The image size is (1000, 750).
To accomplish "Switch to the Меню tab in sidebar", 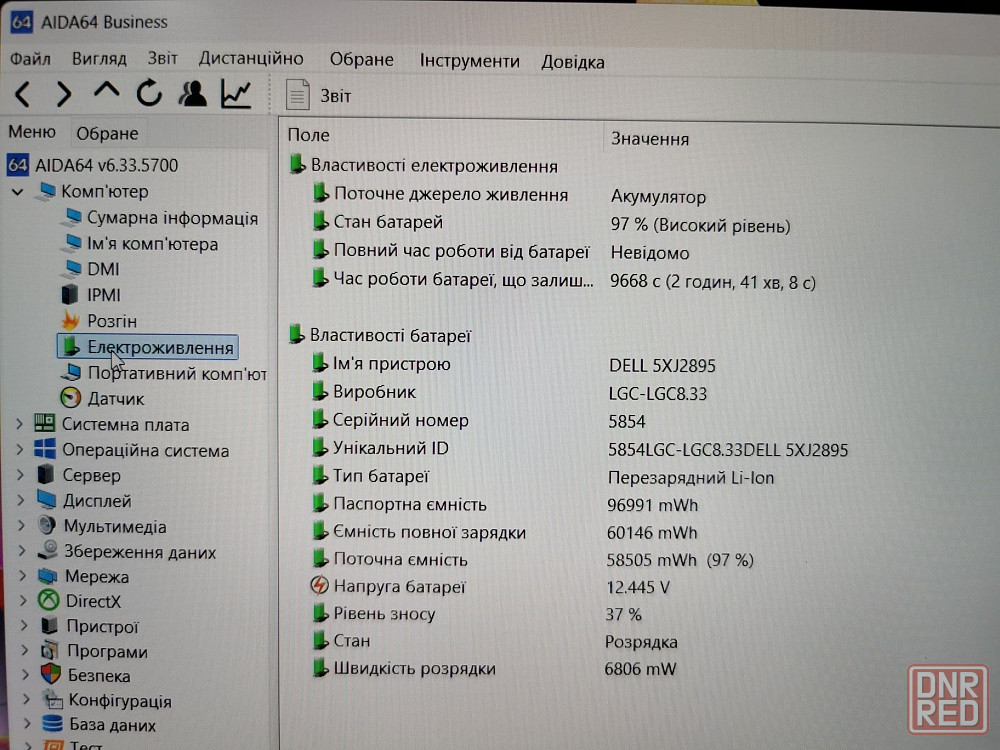I will click(32, 132).
